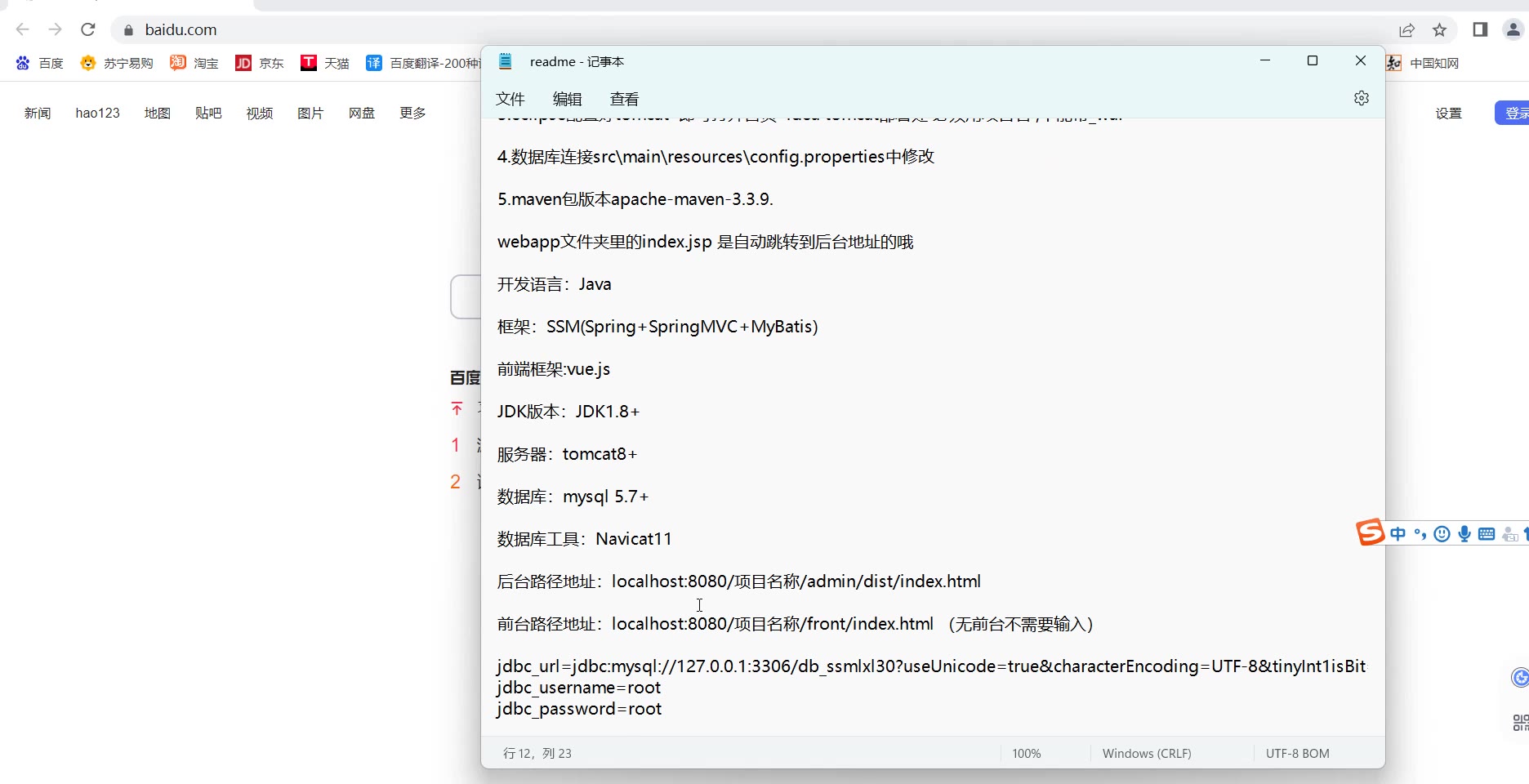Click the 数据库工具：Navicat11 line

pyautogui.click(x=585, y=539)
